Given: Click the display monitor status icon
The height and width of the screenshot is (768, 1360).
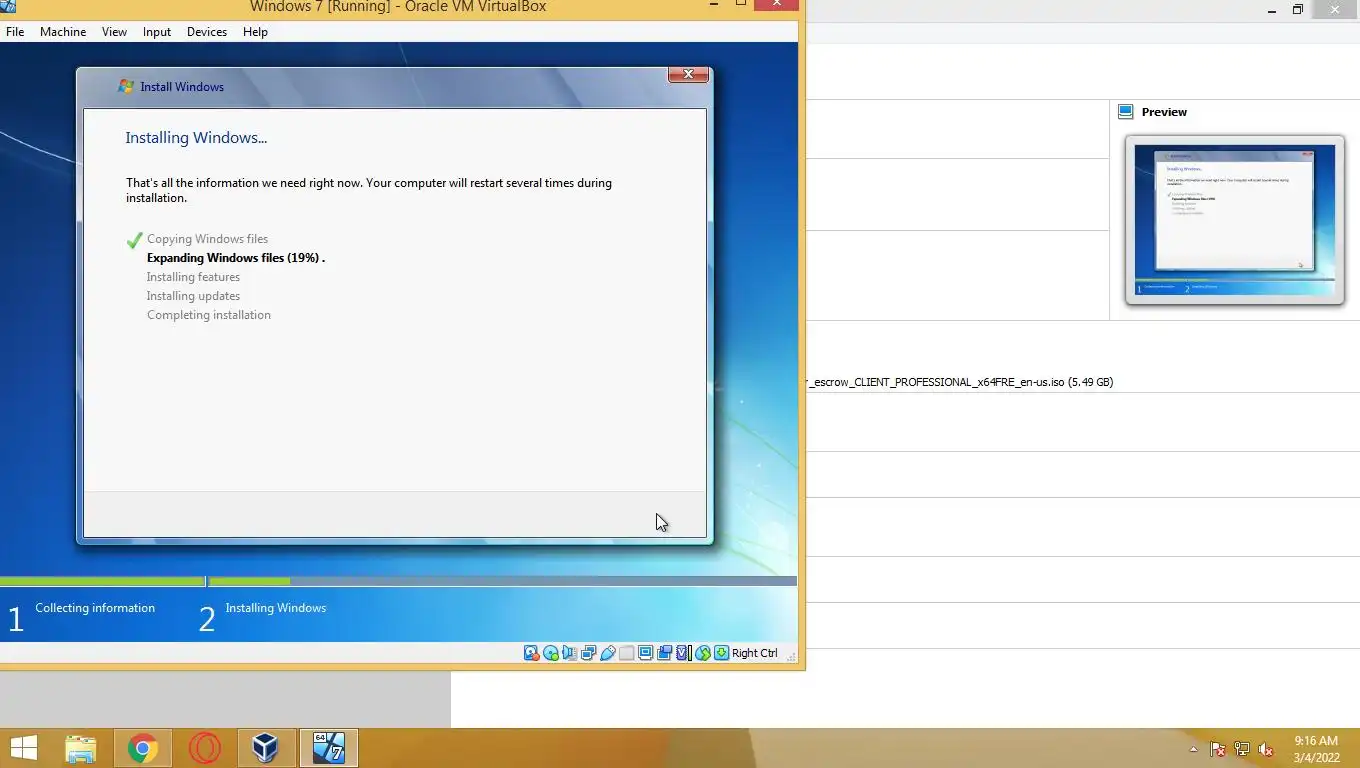Looking at the screenshot, I should pyautogui.click(x=645, y=653).
